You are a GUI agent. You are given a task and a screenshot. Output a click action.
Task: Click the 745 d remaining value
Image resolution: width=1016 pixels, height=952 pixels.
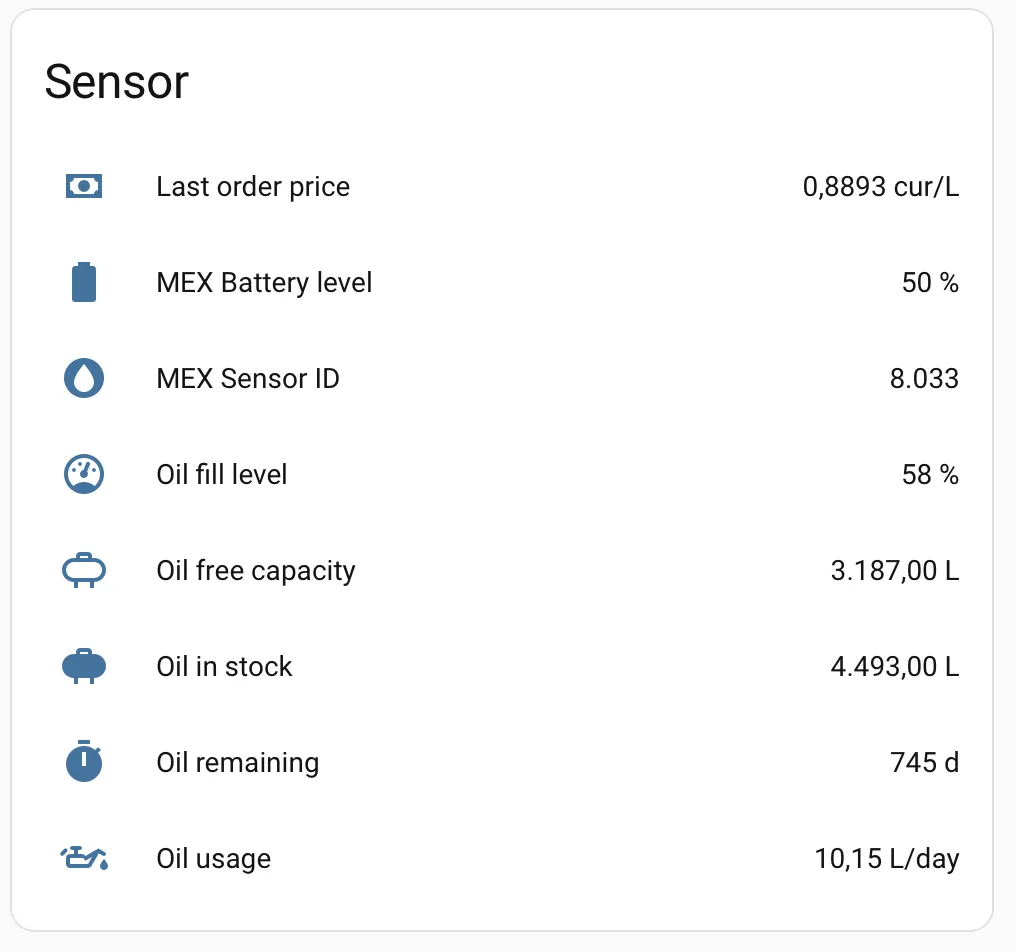pyautogui.click(x=925, y=762)
